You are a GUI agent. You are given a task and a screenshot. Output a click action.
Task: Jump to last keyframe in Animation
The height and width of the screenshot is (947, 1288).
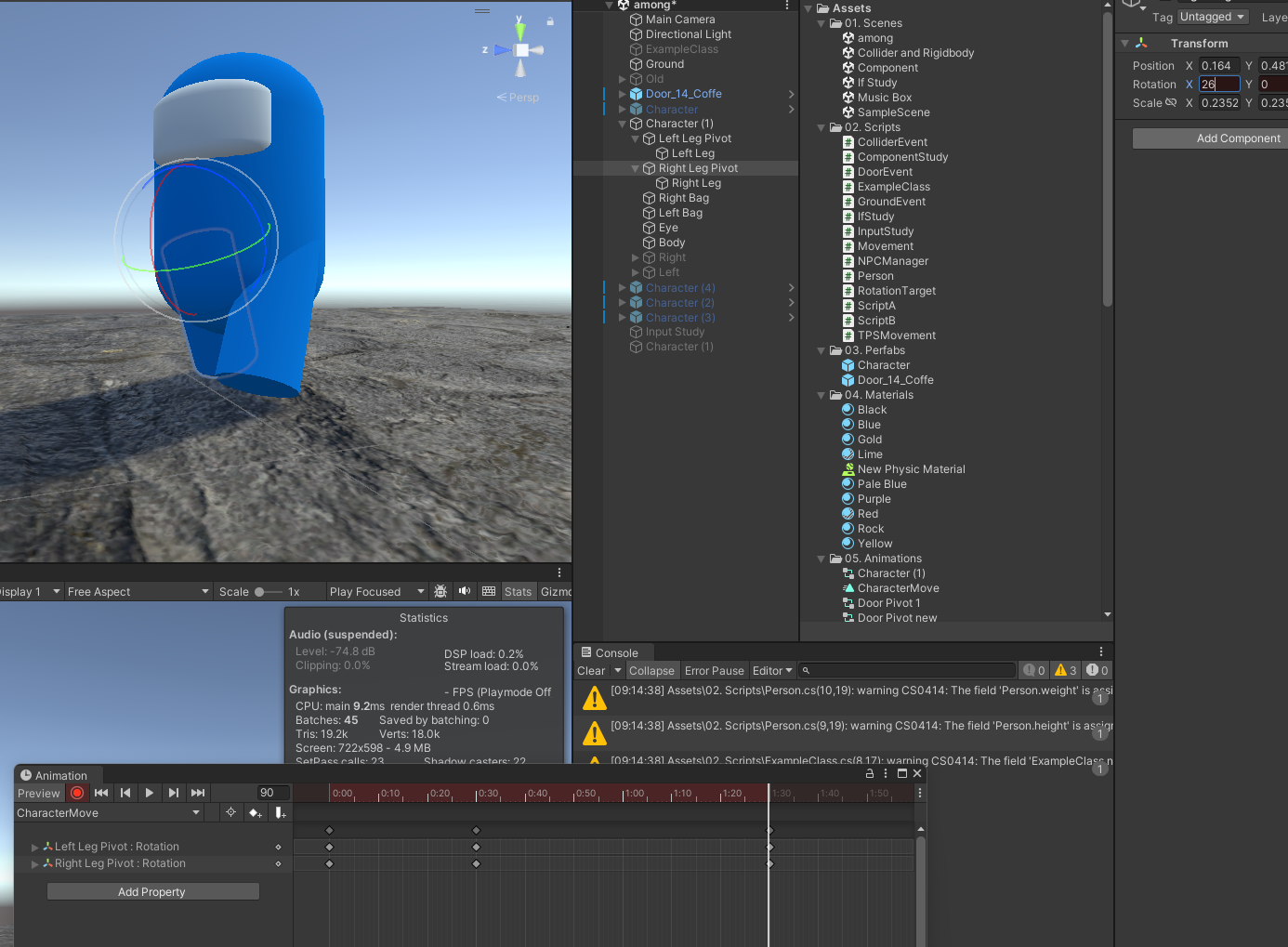pyautogui.click(x=198, y=793)
